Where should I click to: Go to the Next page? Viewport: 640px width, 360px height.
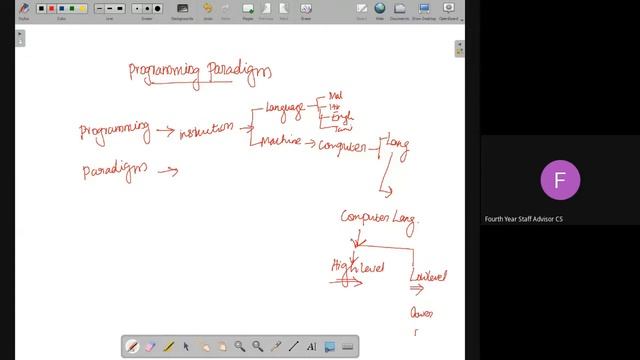click(284, 11)
